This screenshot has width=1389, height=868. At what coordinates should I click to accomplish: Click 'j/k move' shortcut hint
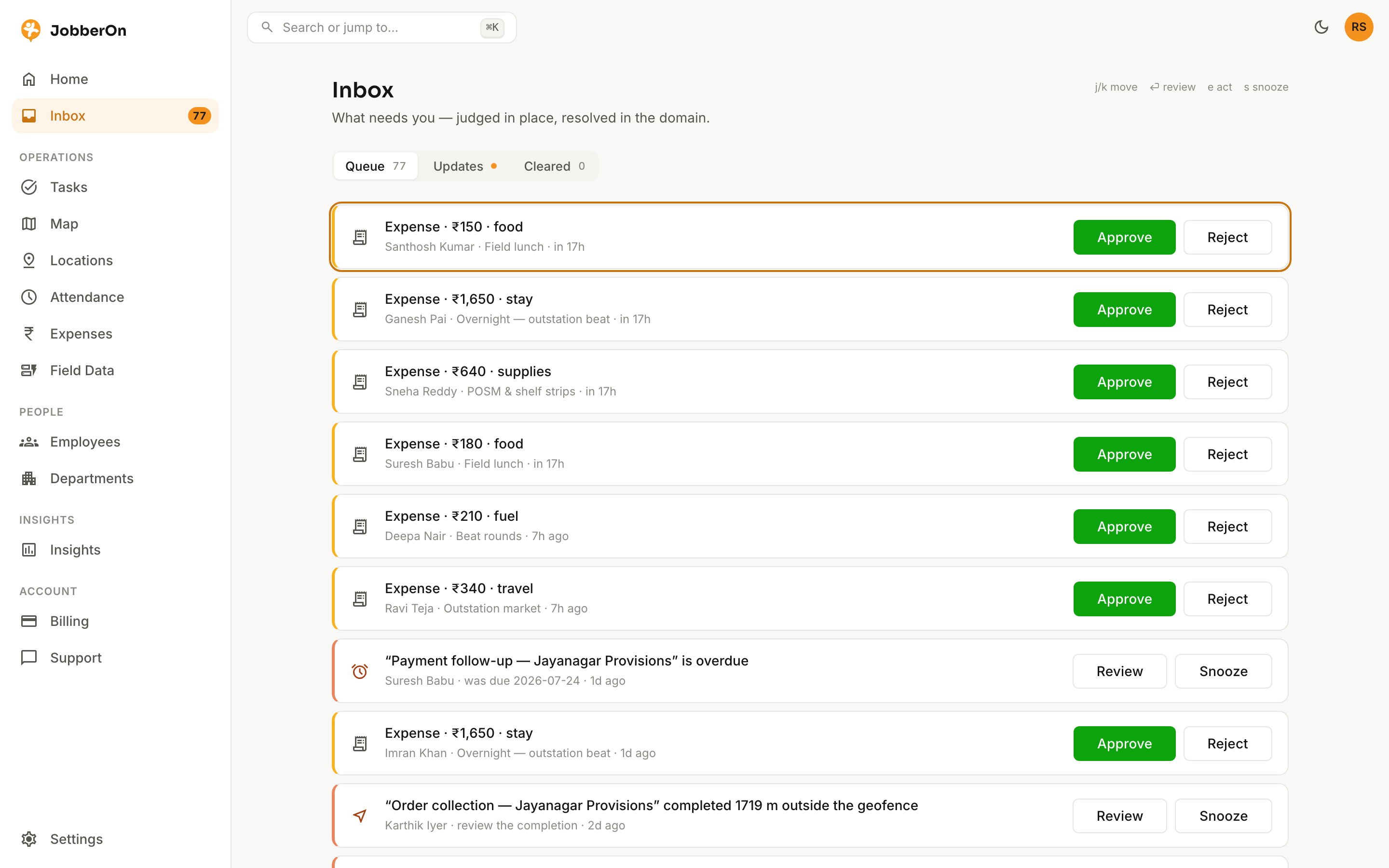tap(1116, 87)
